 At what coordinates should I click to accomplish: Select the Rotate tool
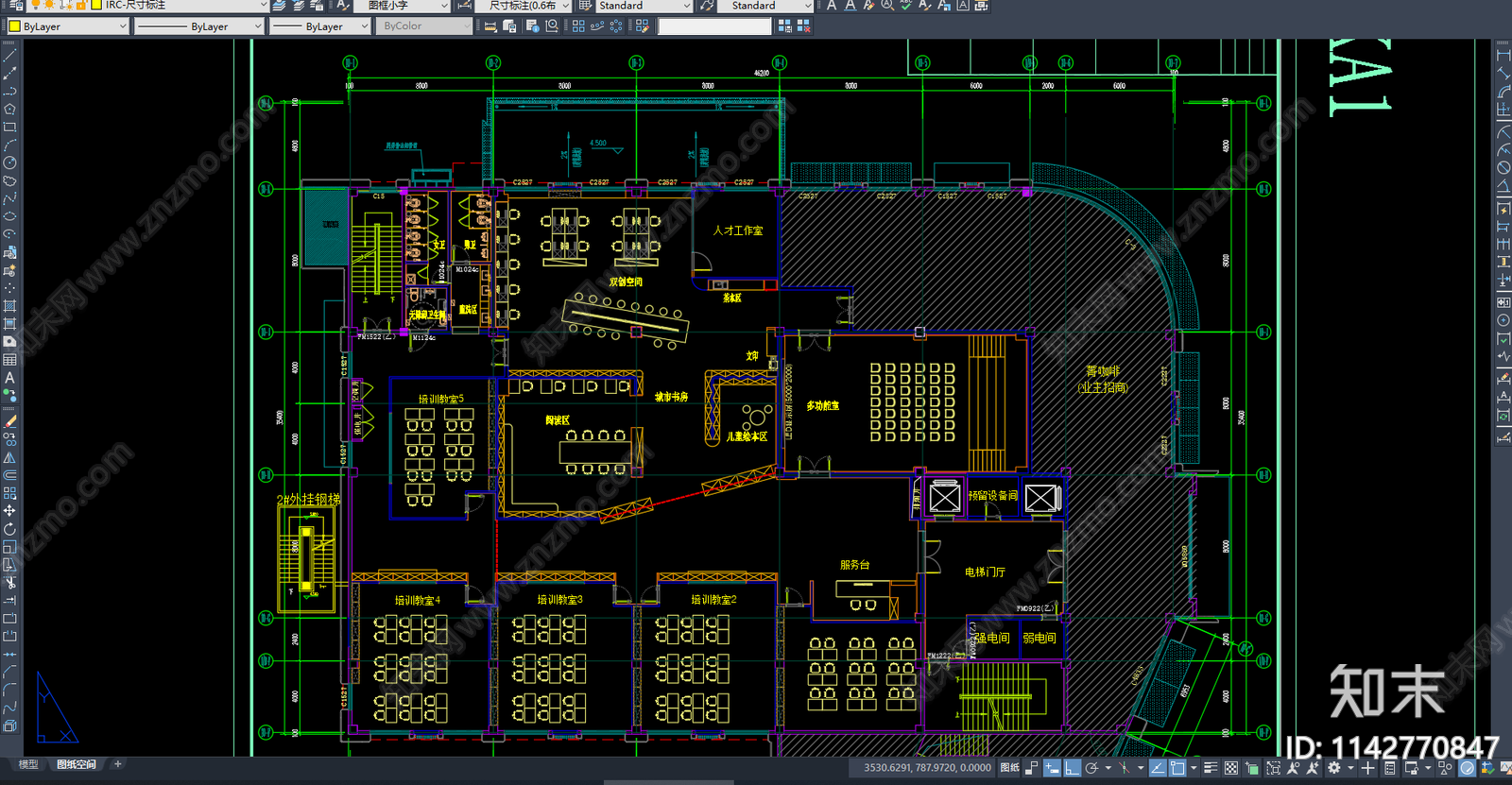point(9,529)
